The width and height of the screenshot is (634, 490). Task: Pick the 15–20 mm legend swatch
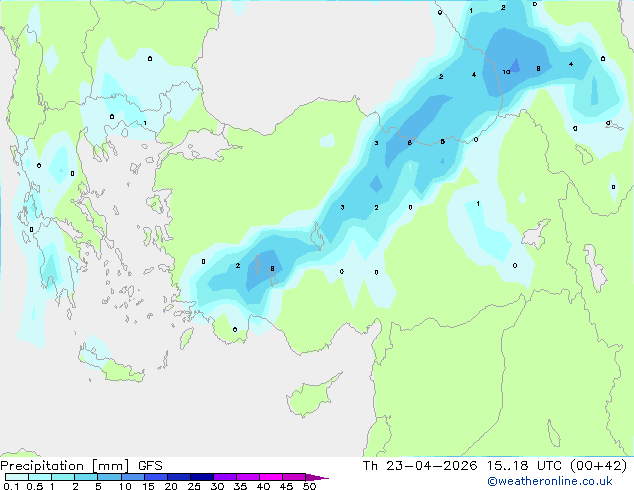tap(155, 477)
